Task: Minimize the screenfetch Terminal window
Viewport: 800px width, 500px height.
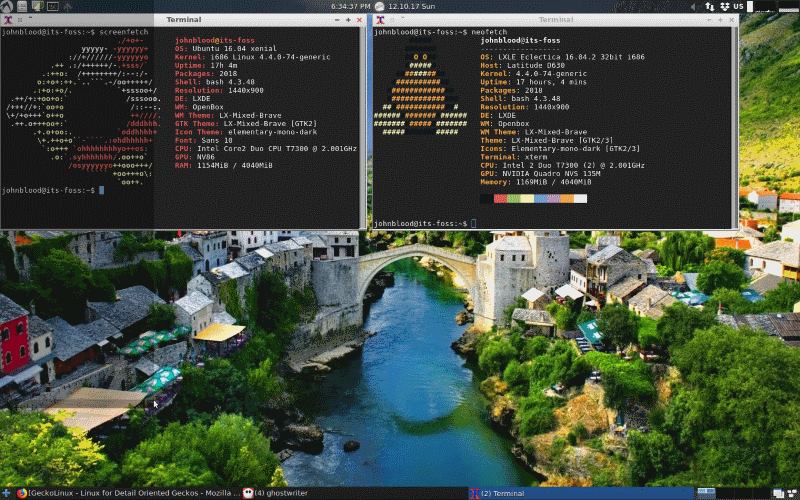Action: pyautogui.click(x=337, y=20)
